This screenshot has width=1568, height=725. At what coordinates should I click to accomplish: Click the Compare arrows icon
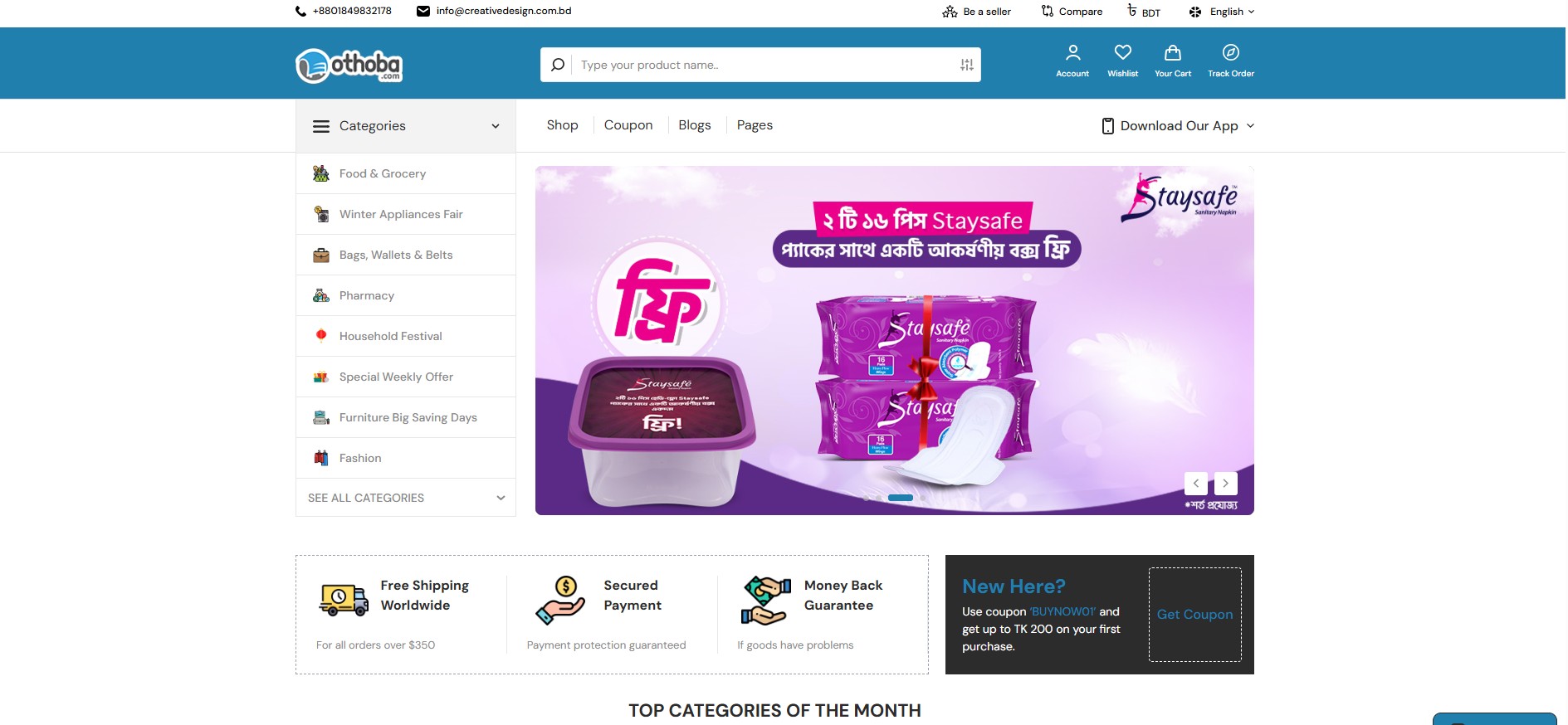[x=1048, y=11]
